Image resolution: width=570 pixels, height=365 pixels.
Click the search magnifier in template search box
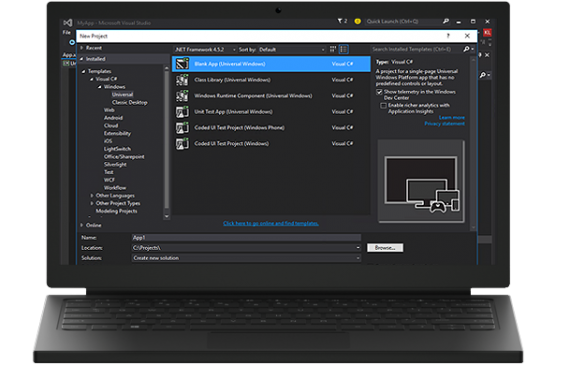466,49
